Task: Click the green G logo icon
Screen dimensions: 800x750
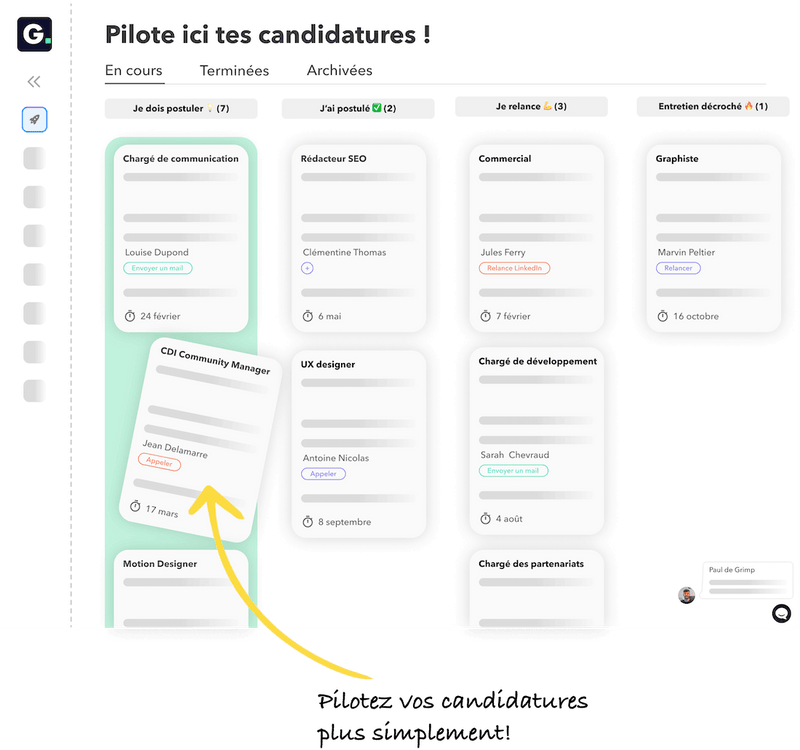Action: click(35, 34)
